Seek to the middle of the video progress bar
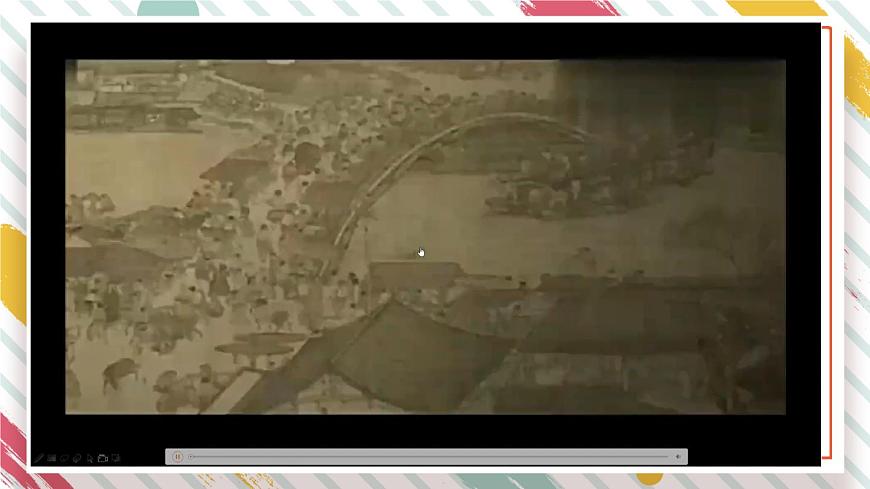870x489 pixels. click(x=430, y=457)
